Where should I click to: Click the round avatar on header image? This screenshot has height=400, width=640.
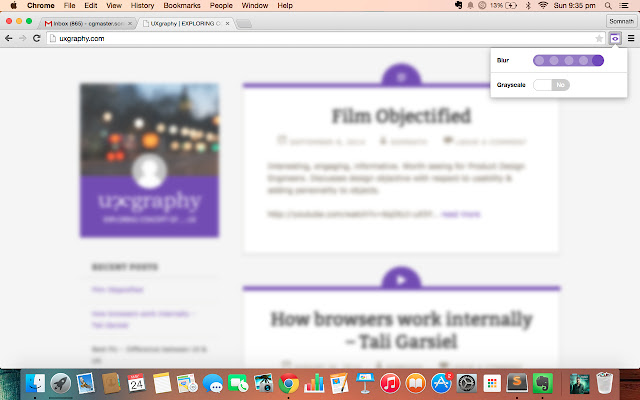coord(149,171)
